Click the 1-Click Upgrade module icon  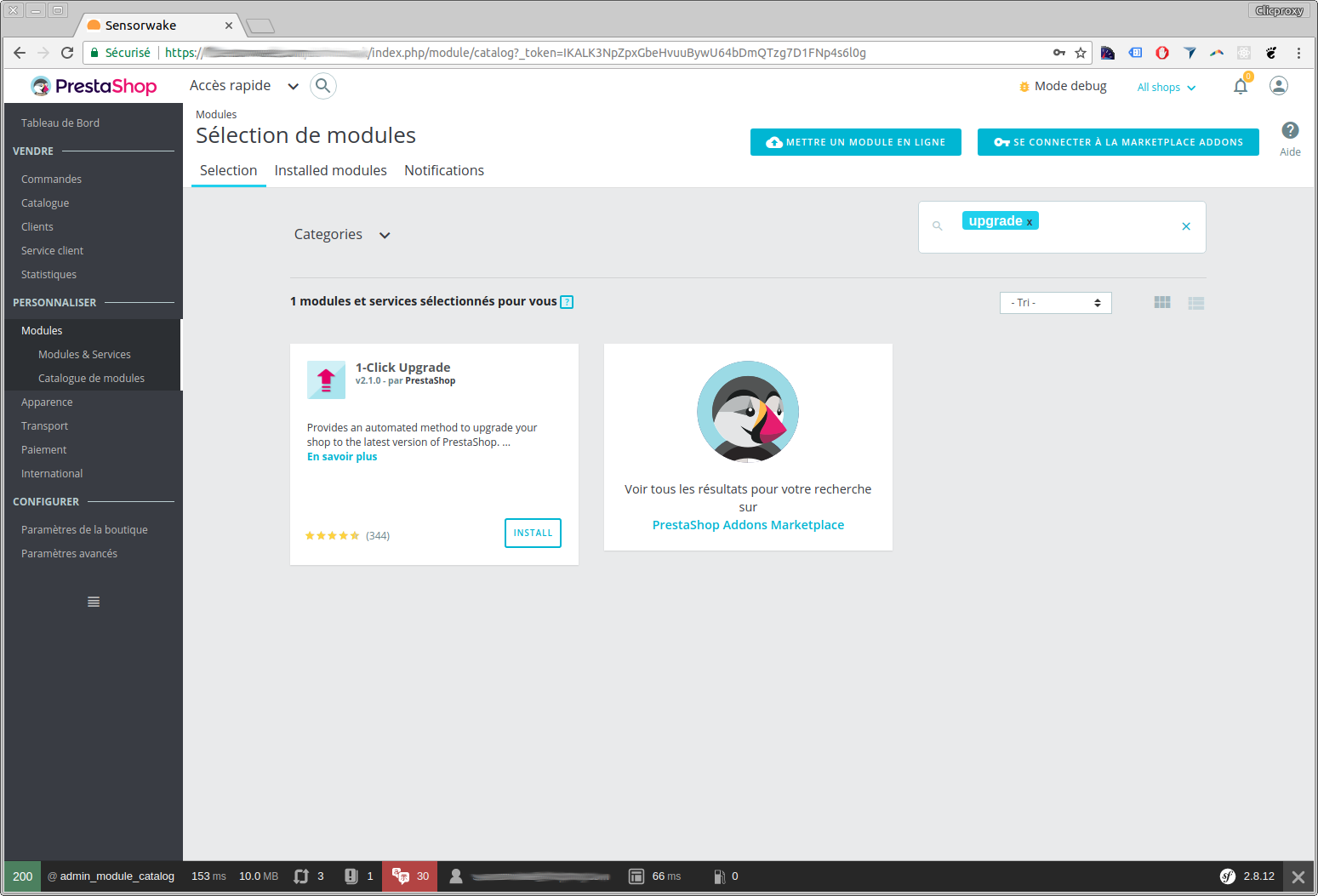point(326,380)
